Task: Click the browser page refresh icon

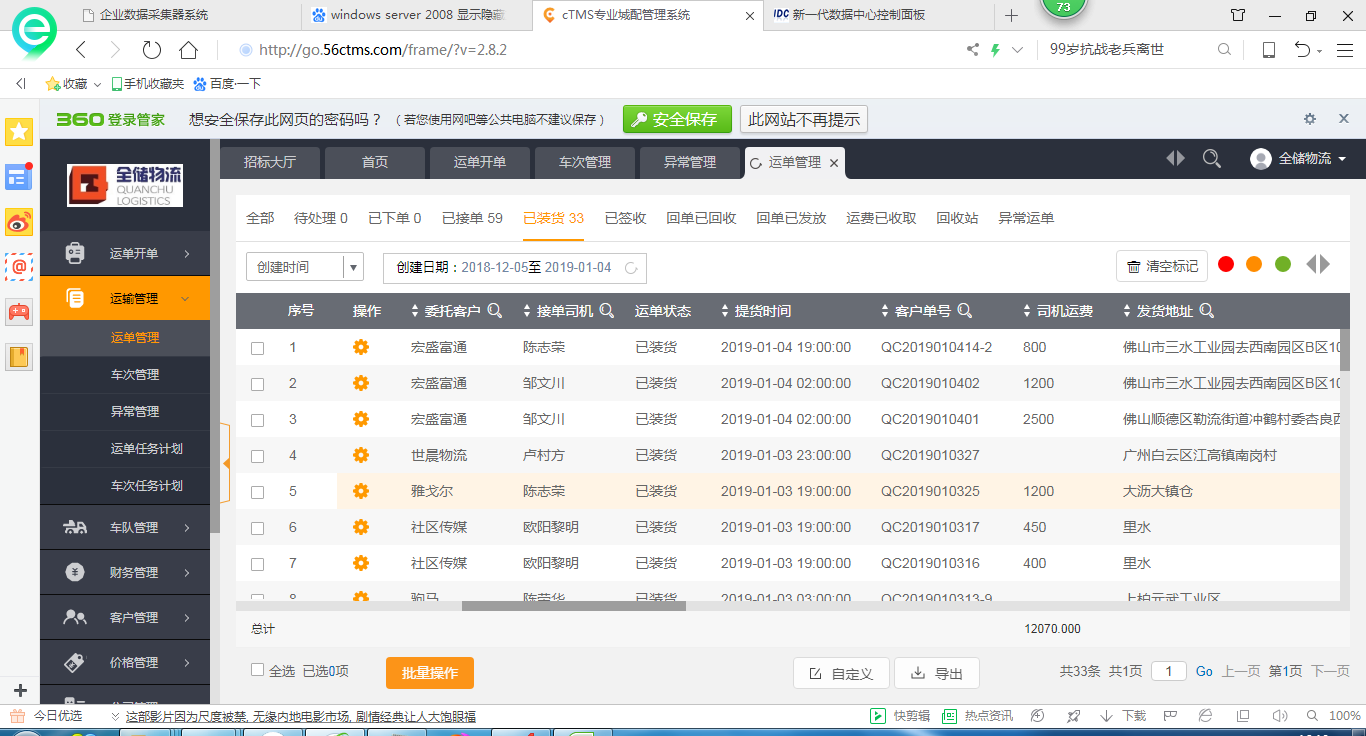Action: tap(151, 50)
